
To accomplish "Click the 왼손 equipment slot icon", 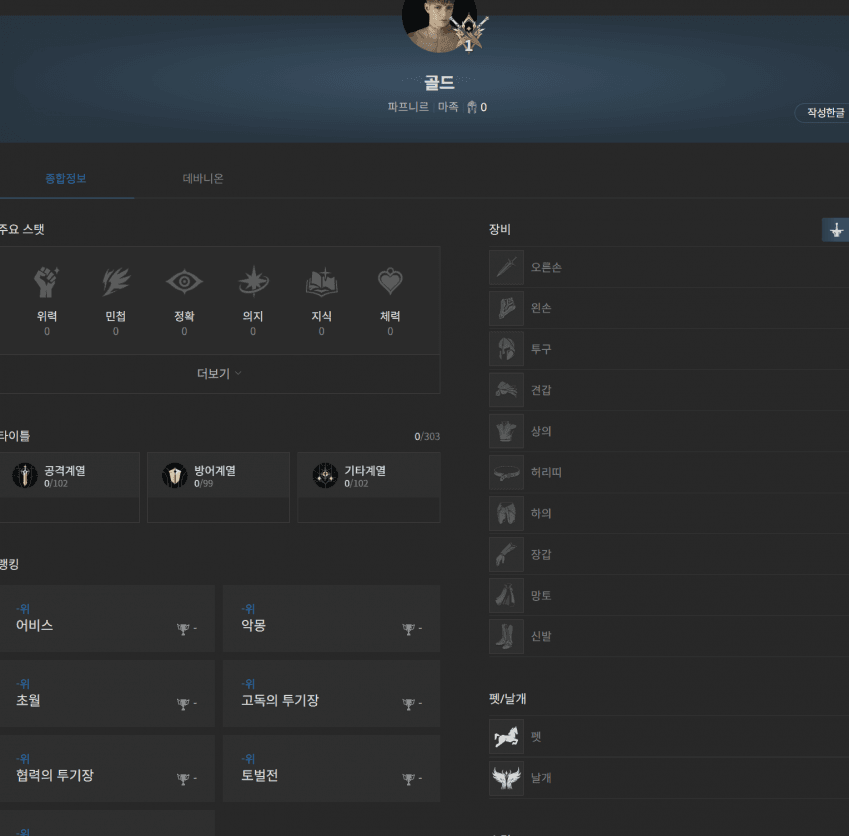I will (506, 308).
